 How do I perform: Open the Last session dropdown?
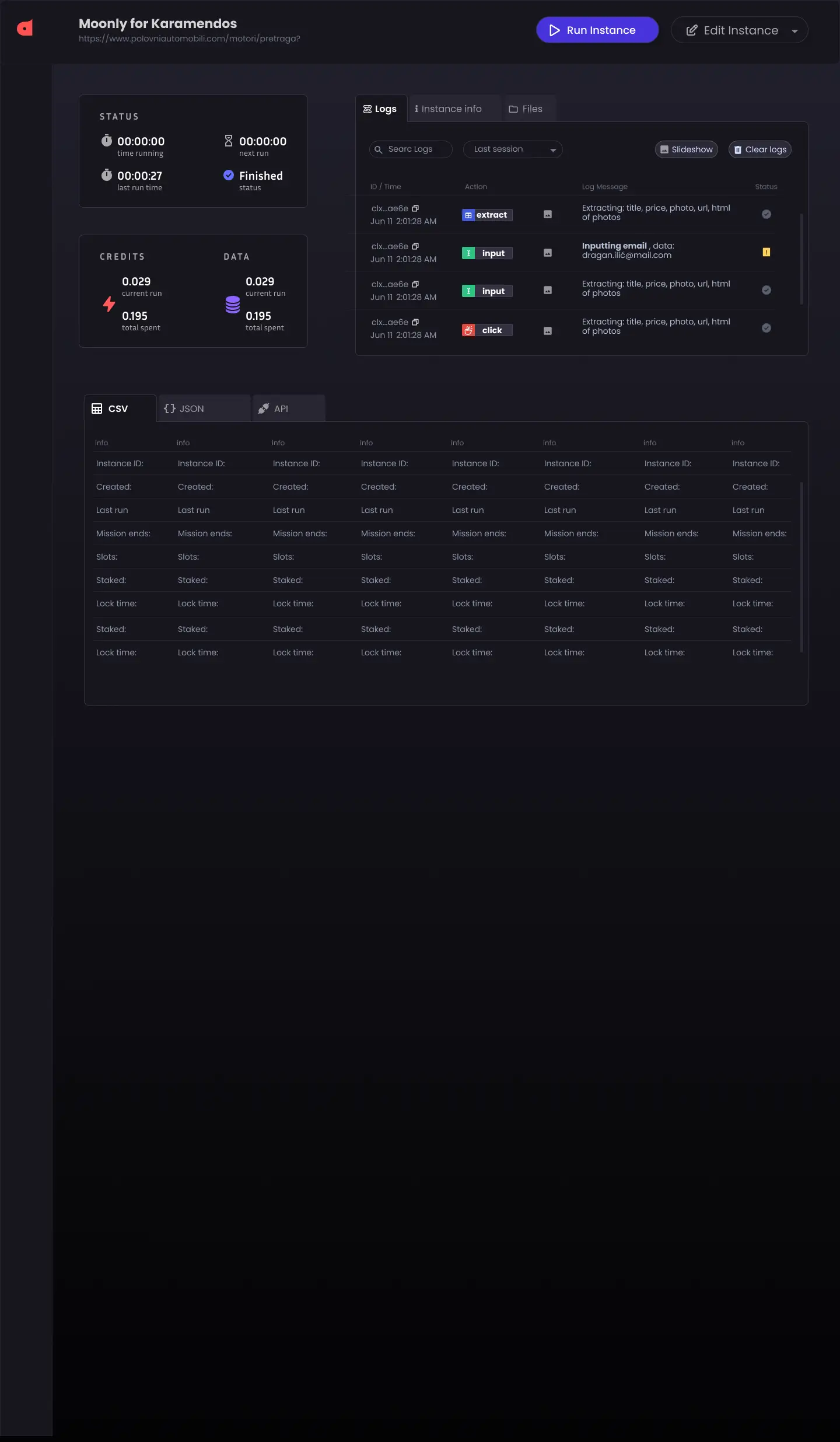coord(513,149)
